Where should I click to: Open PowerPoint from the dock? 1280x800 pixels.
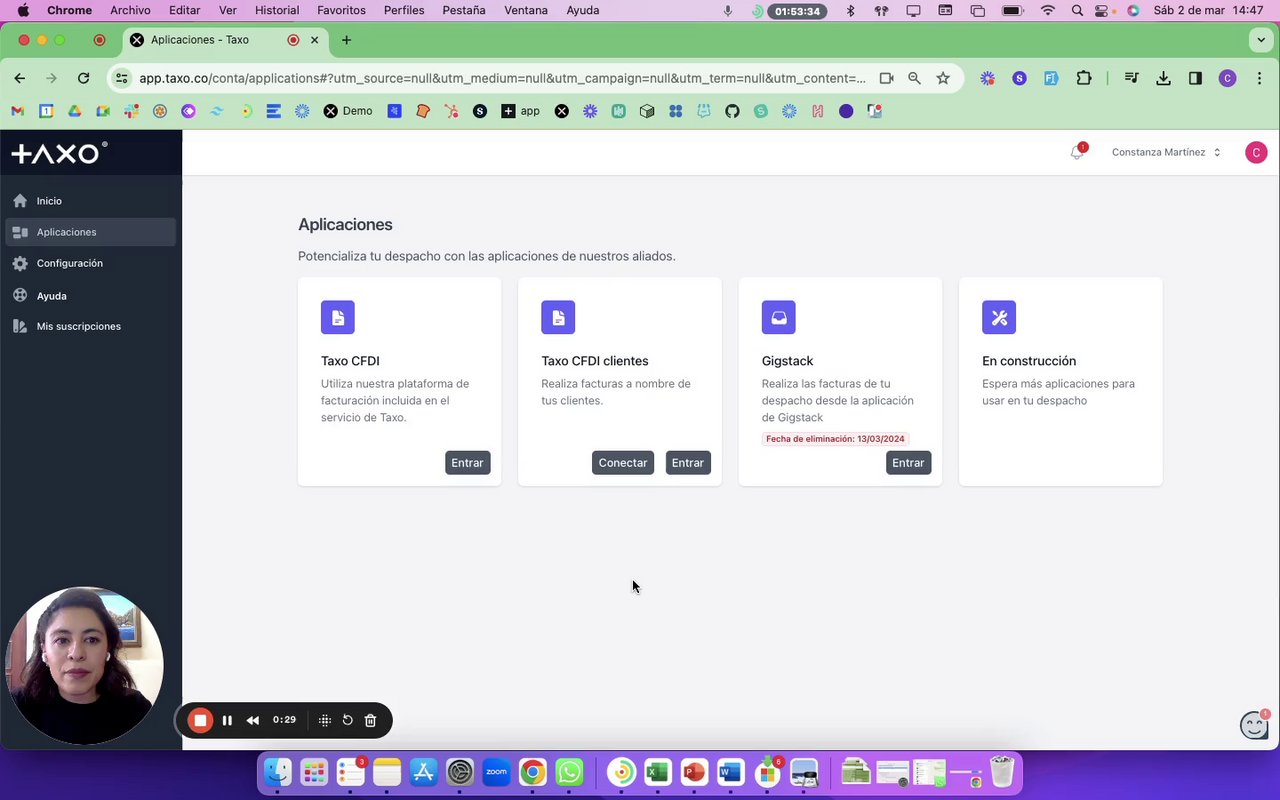(x=694, y=772)
